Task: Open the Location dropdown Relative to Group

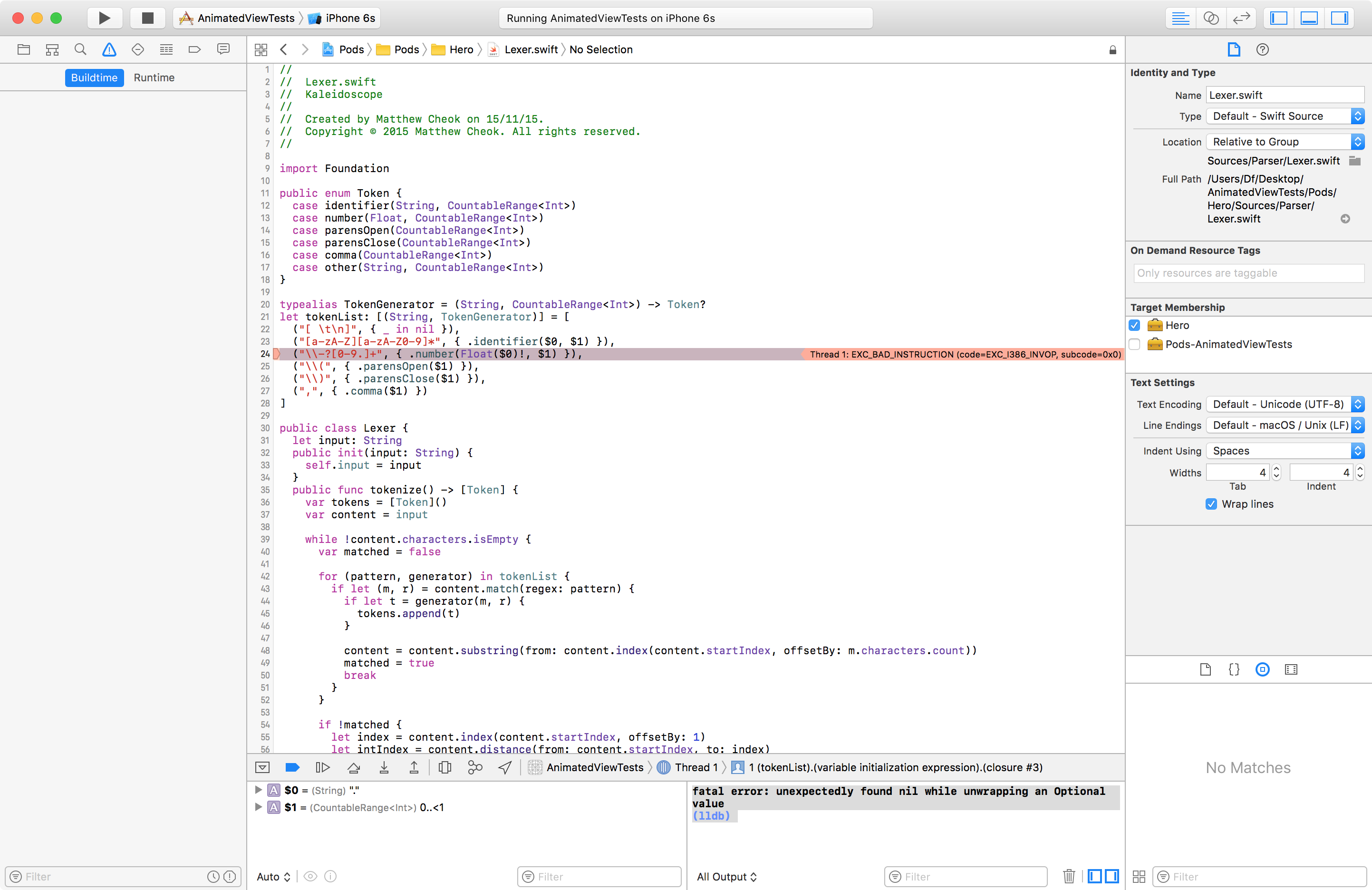Action: (1285, 142)
